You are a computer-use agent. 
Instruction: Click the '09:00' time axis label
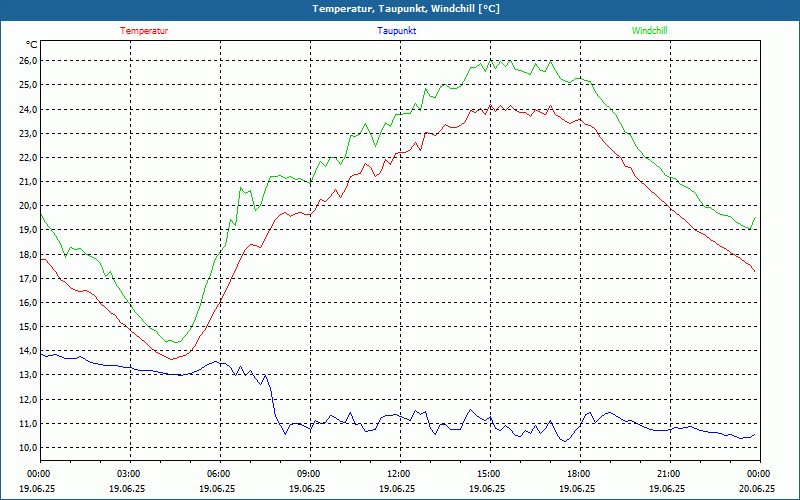click(x=308, y=474)
